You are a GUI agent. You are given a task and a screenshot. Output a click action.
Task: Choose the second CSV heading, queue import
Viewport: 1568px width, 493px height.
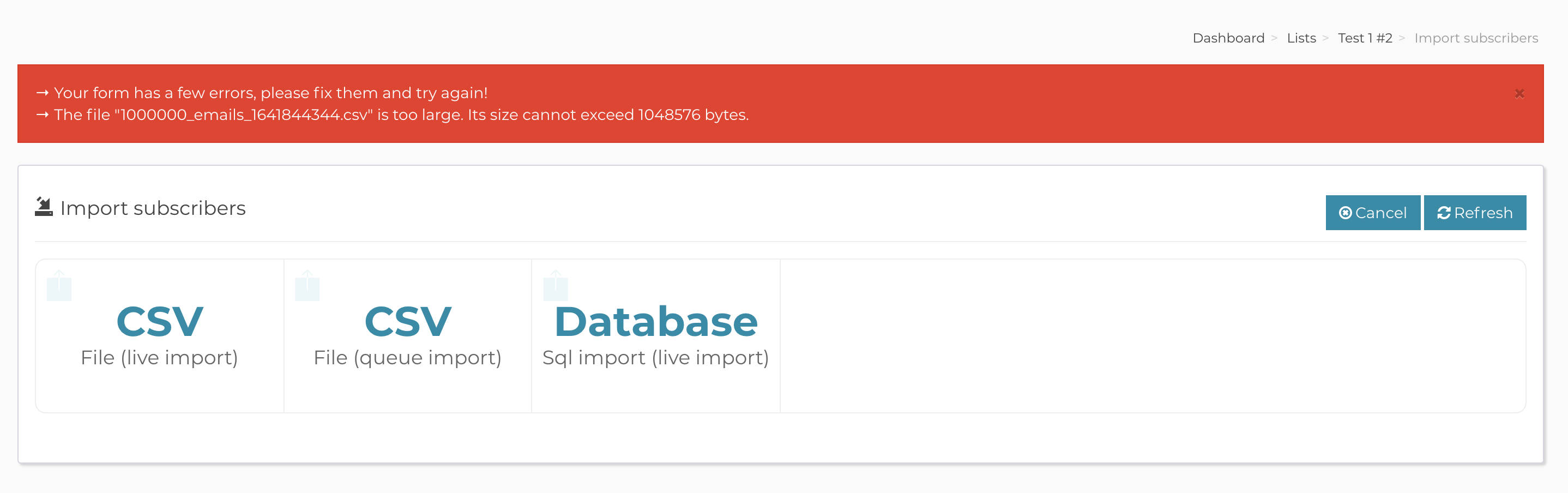[x=407, y=321]
